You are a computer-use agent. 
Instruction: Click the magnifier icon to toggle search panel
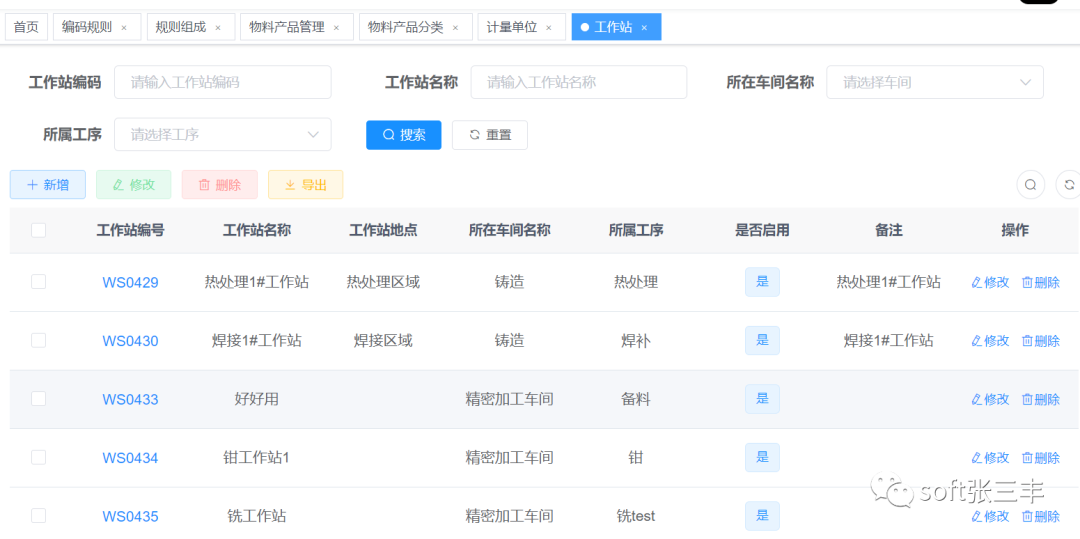pyautogui.click(x=1030, y=185)
